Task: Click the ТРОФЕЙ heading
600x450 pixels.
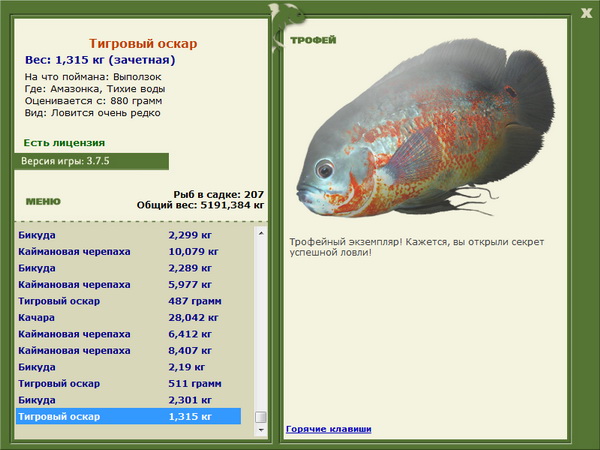Action: 313,40
